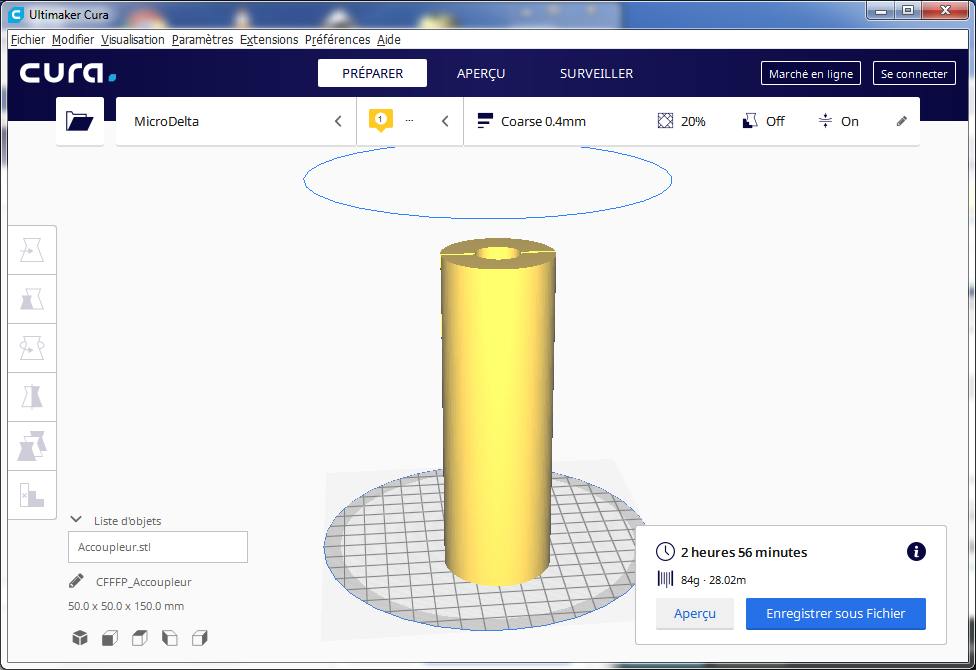The image size is (976, 670).
Task: Open the Extensions menu
Action: click(x=269, y=40)
